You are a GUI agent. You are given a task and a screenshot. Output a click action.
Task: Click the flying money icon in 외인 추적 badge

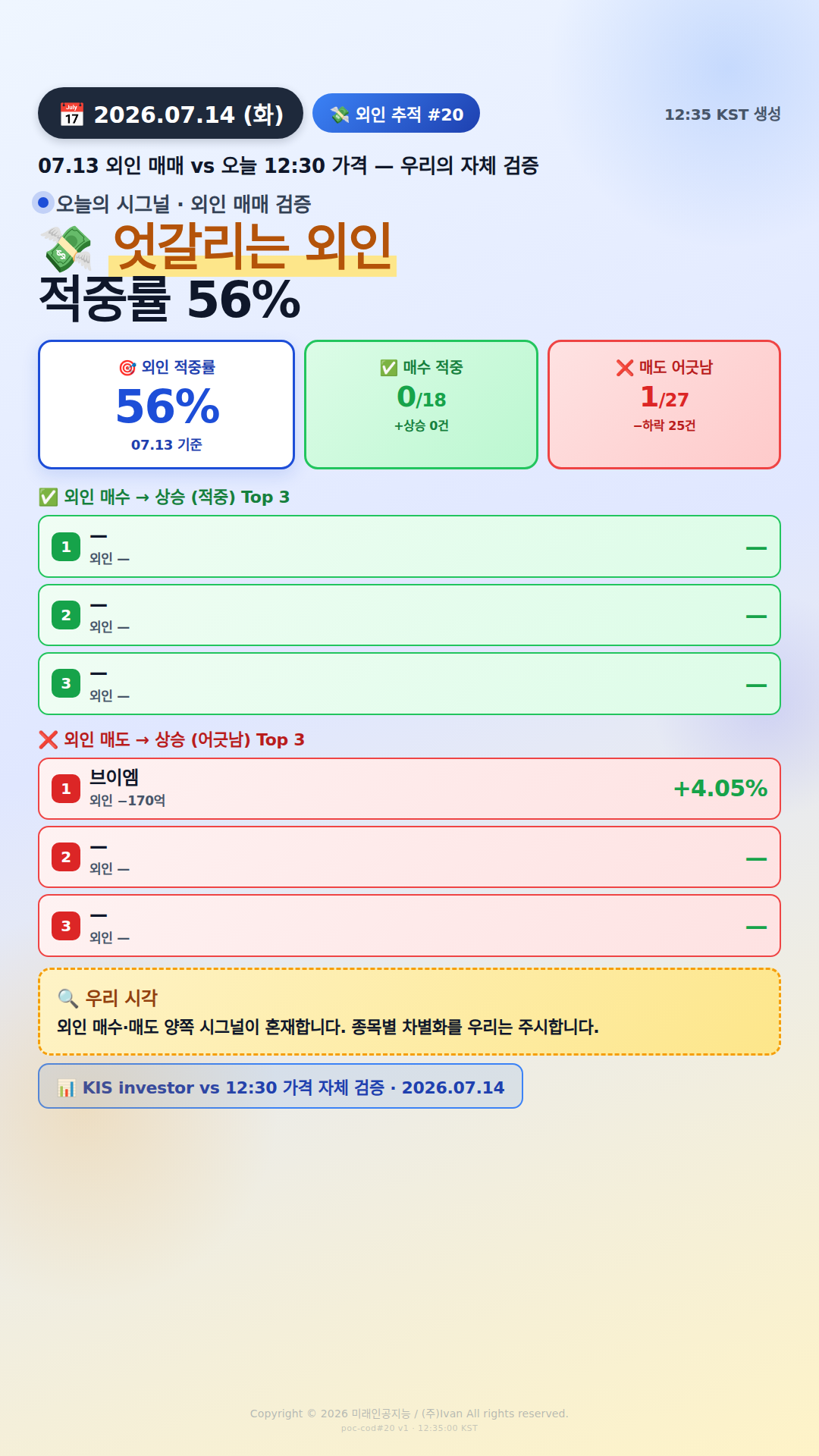(x=340, y=114)
